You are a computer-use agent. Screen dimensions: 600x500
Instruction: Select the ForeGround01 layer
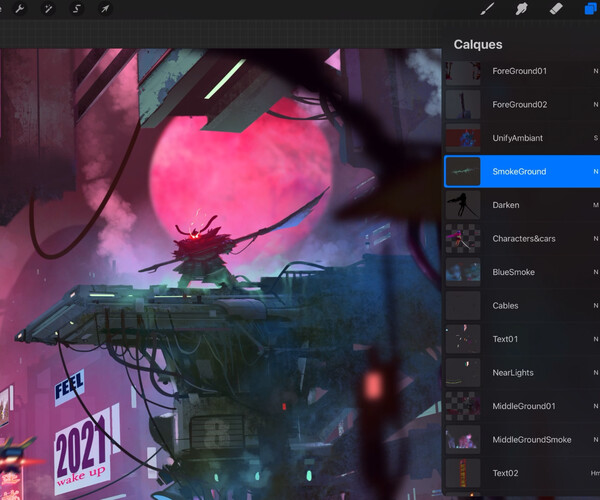click(x=522, y=71)
